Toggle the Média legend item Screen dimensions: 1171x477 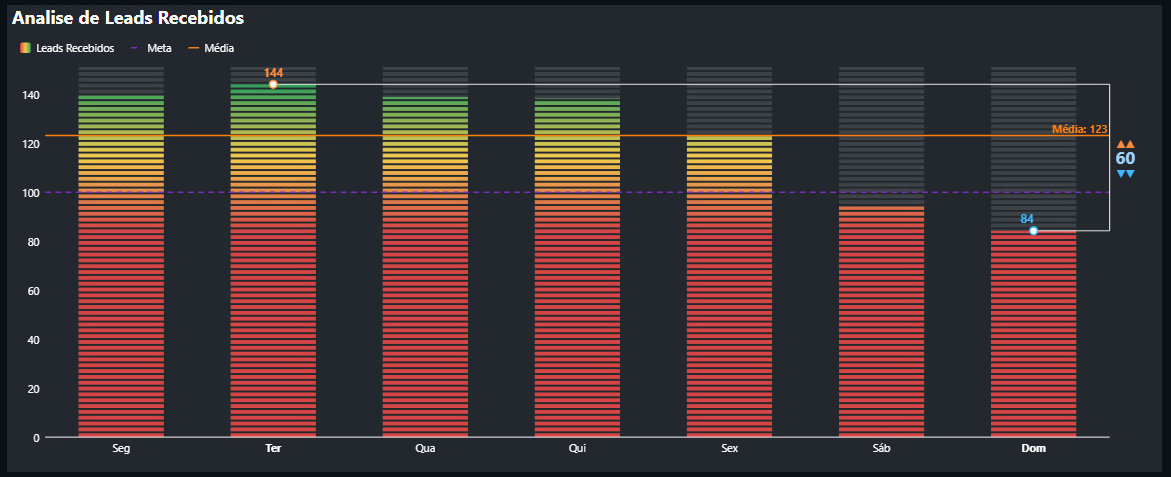[x=211, y=48]
